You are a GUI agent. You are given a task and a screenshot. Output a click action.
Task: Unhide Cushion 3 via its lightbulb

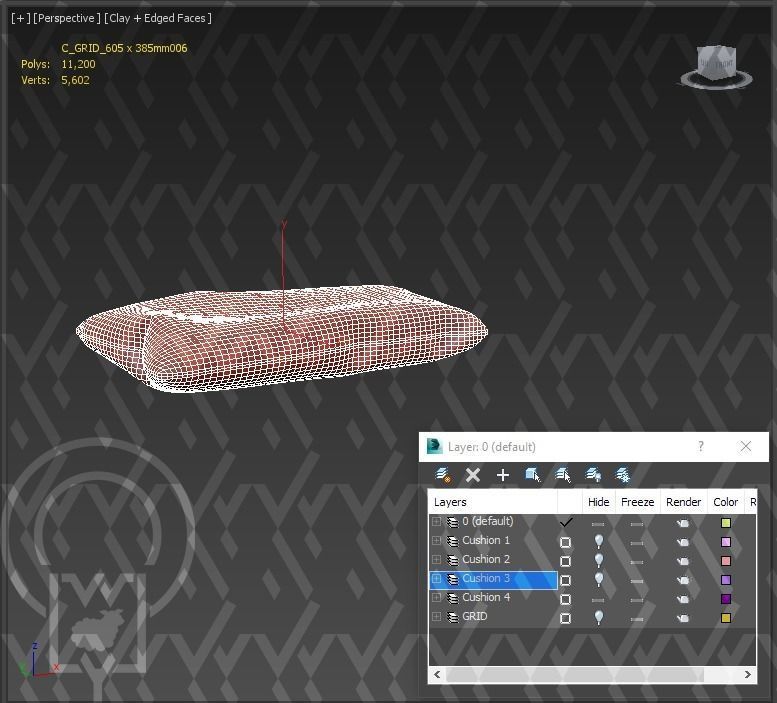pos(599,579)
